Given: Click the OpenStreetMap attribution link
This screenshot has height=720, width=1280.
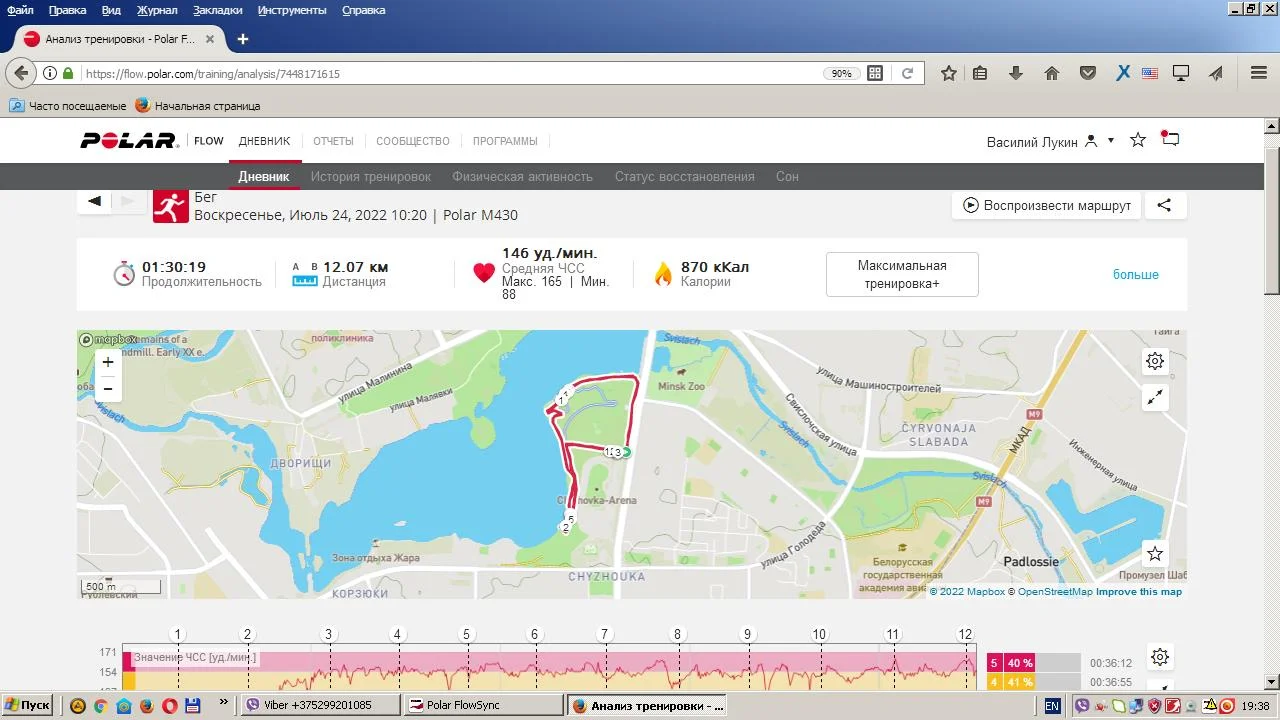Looking at the screenshot, I should click(1055, 592).
